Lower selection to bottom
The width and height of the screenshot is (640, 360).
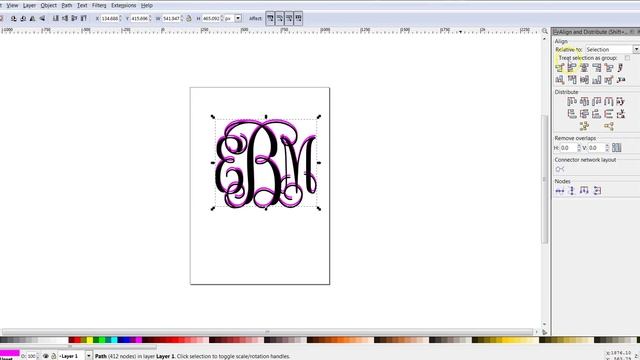click(x=56, y=18)
